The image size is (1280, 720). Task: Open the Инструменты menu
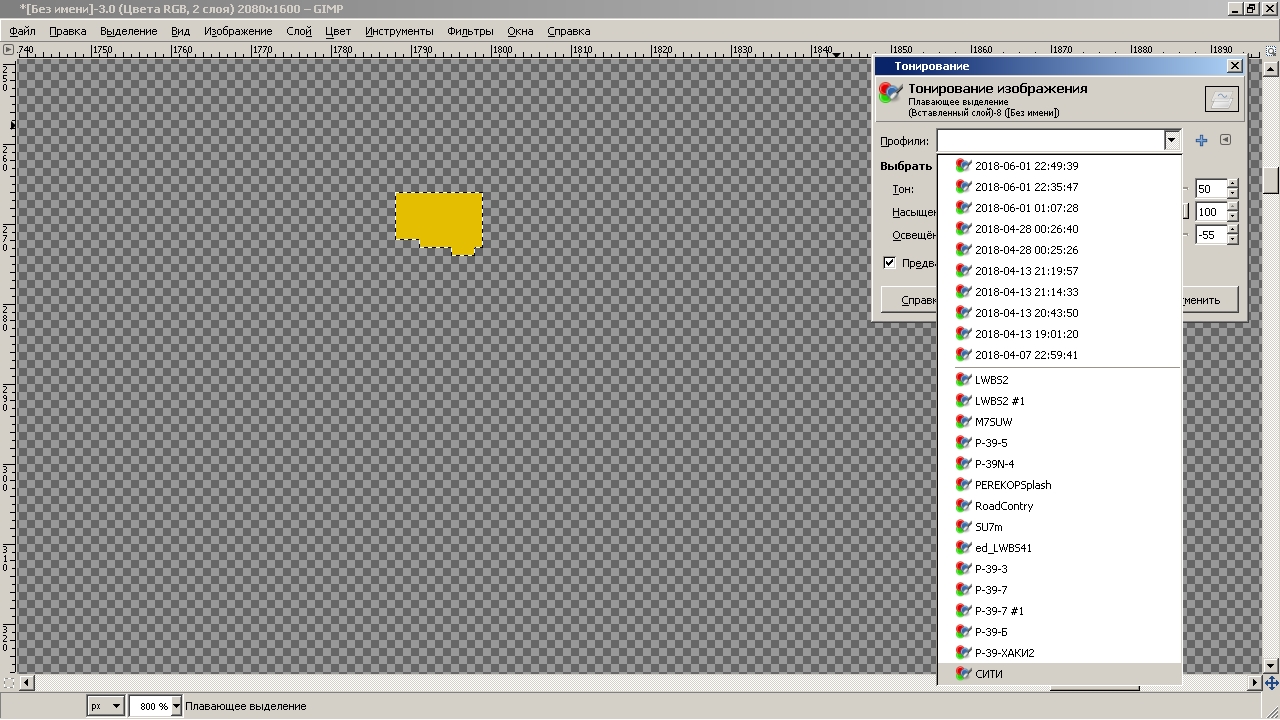coord(399,31)
